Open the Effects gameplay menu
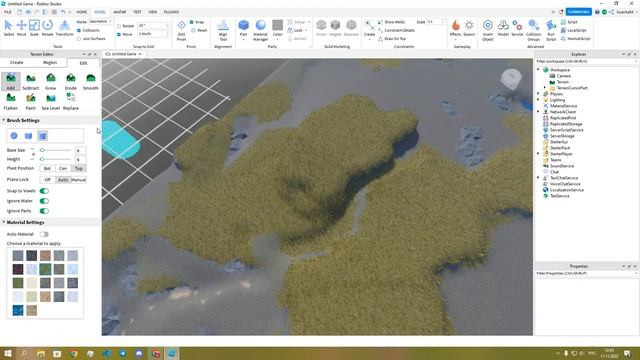 456,28
